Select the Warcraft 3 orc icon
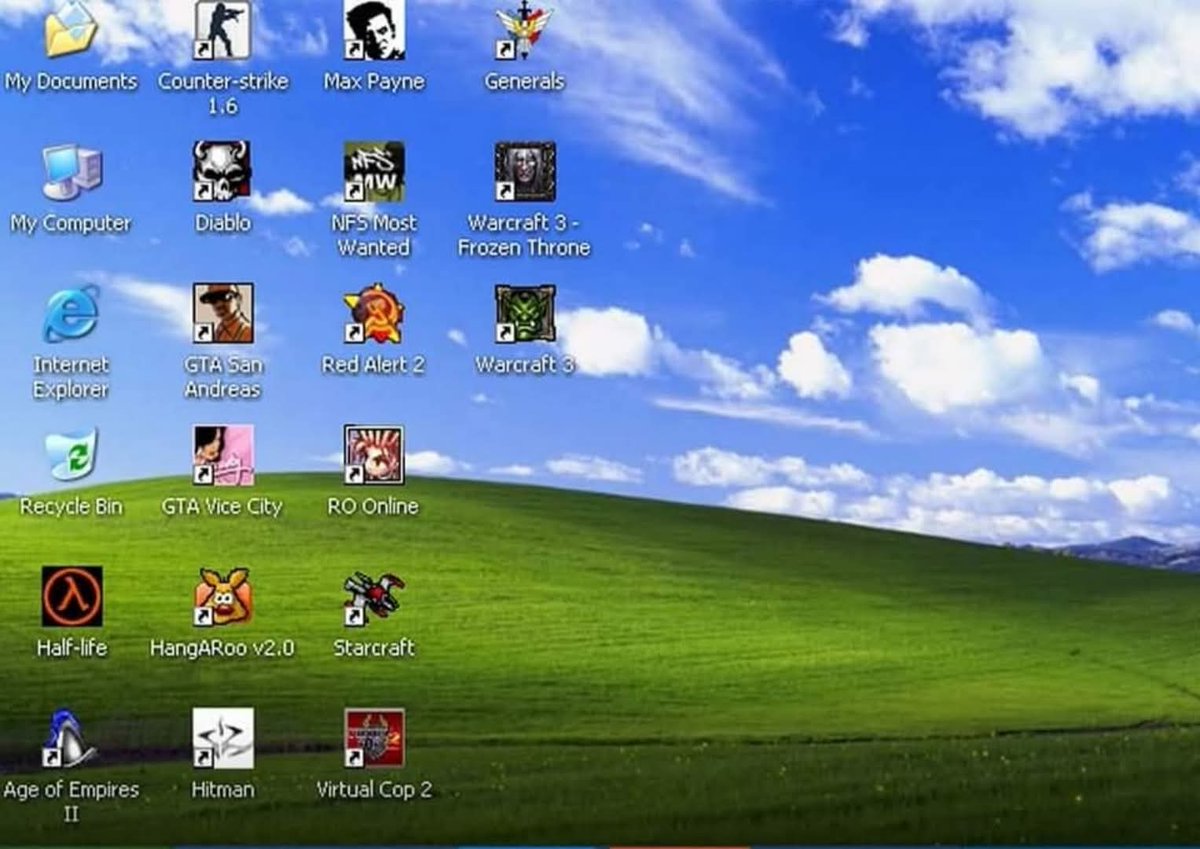Screen dimensions: 1200x849 524,313
